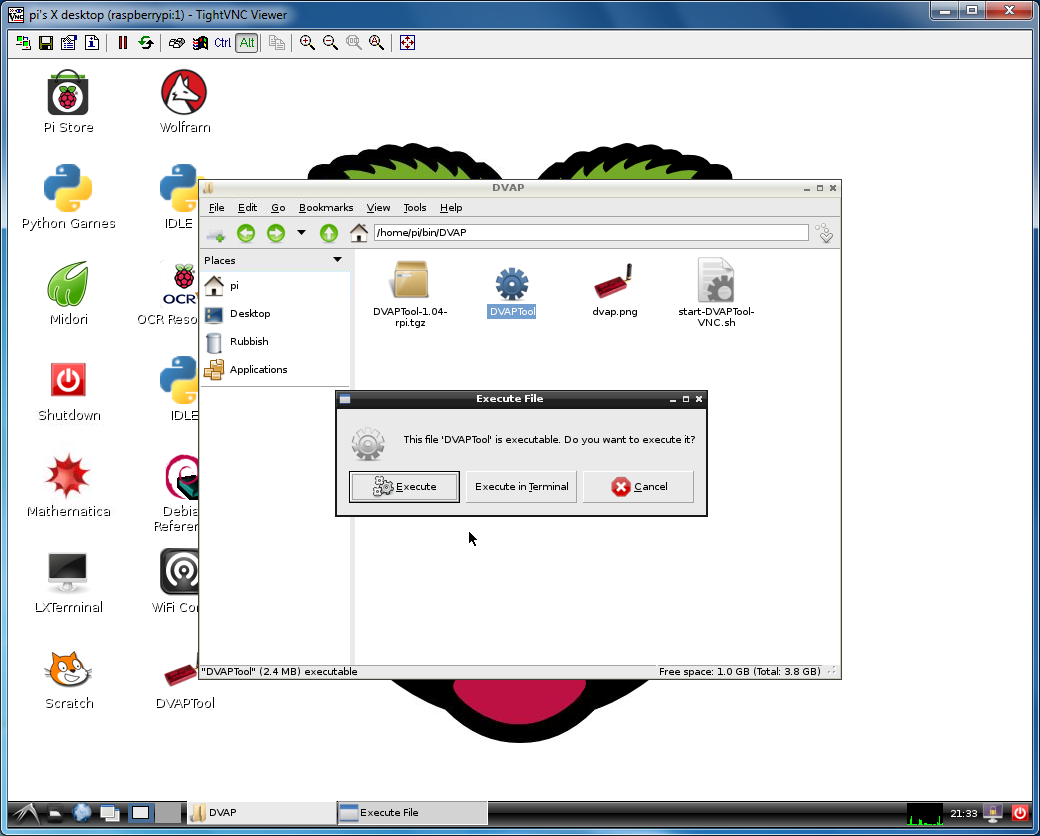Toggle the Ctrl key button in TightVNC
The image size is (1040, 836).
[x=223, y=43]
